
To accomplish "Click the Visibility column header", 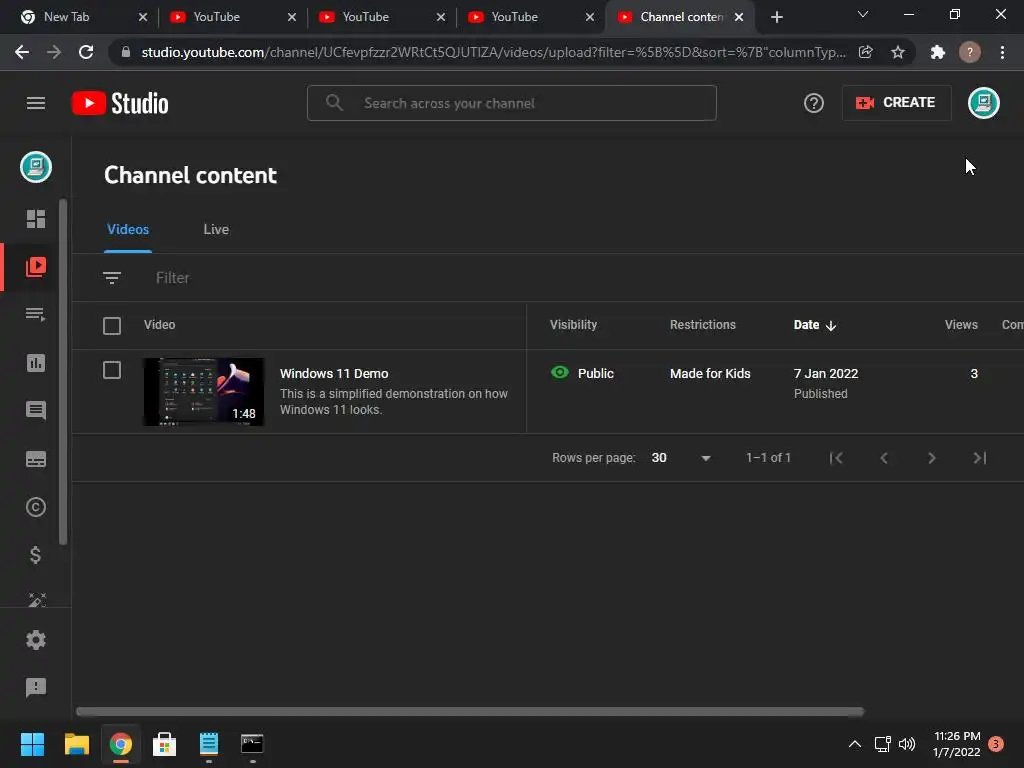I will [x=573, y=325].
